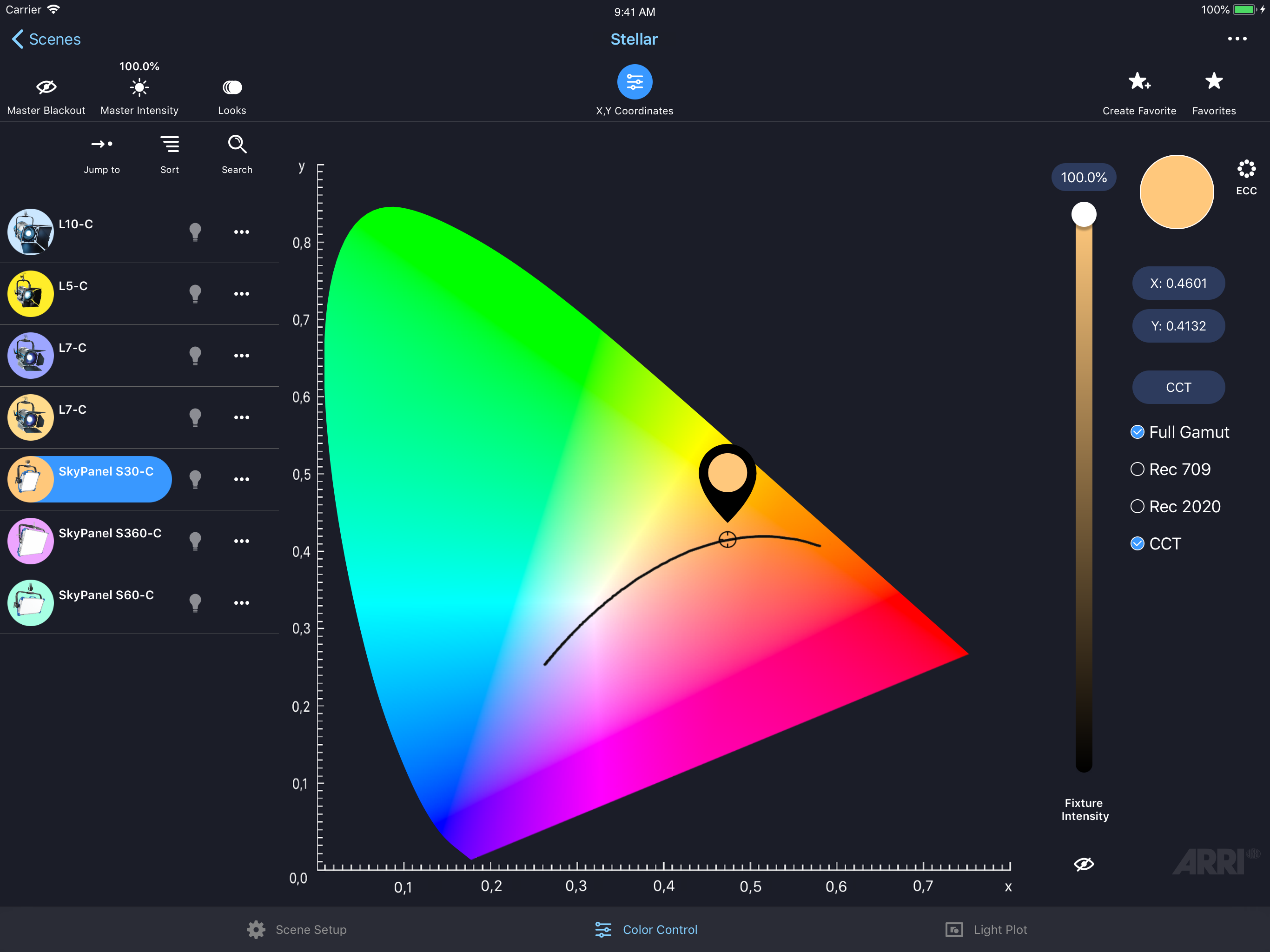Switch to the Color Control tab

[646, 930]
